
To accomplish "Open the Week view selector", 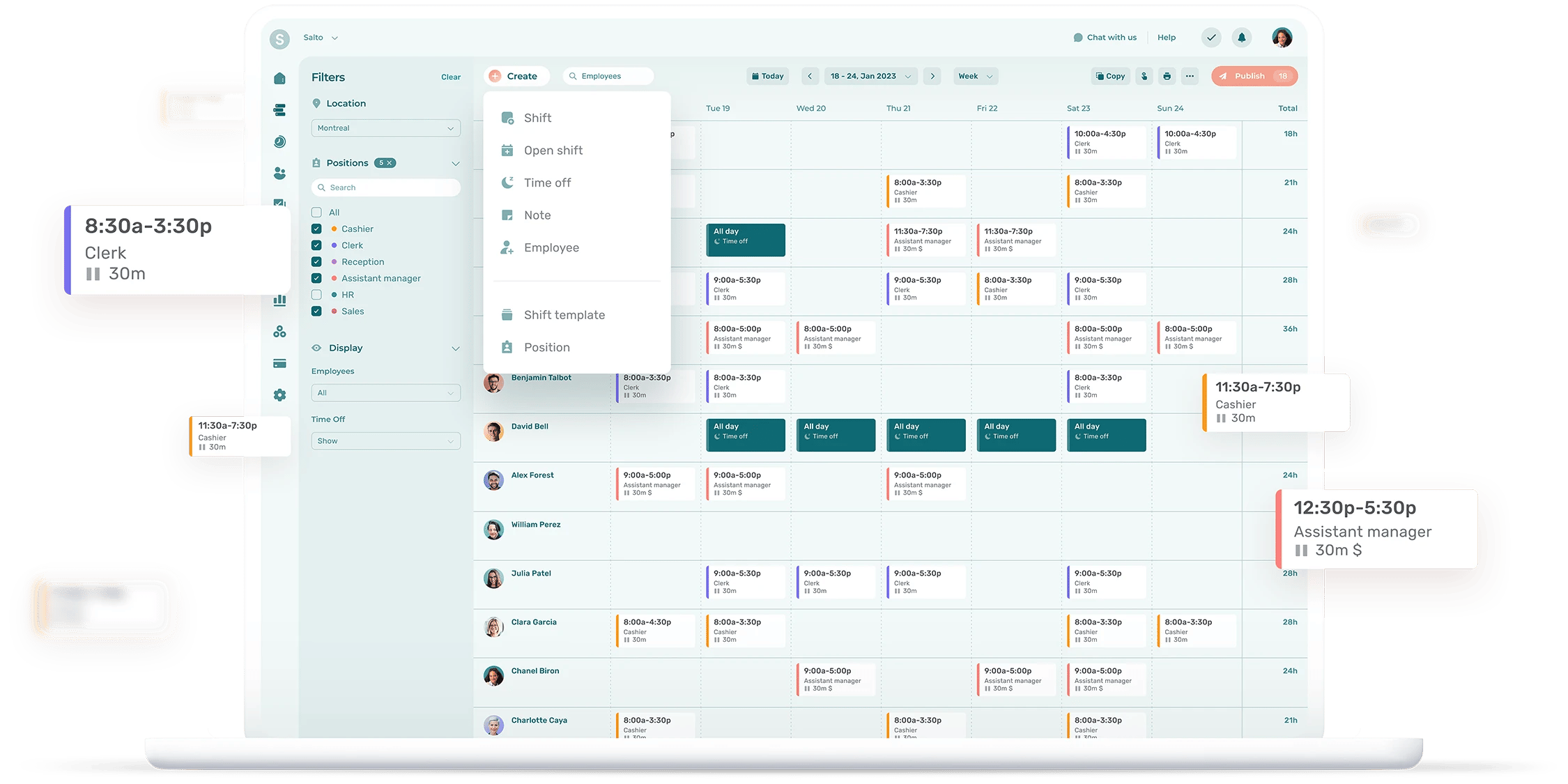I will click(x=975, y=76).
